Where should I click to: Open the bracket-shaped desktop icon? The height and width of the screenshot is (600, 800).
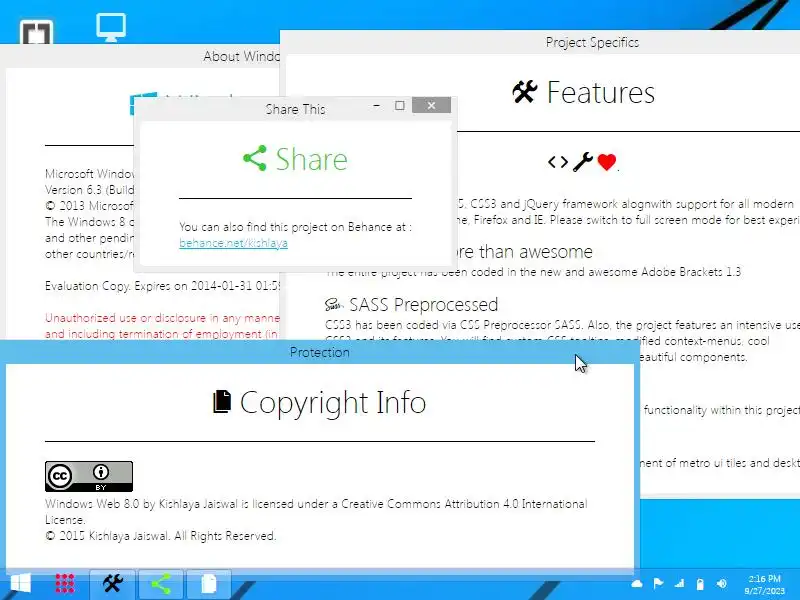(x=36, y=32)
